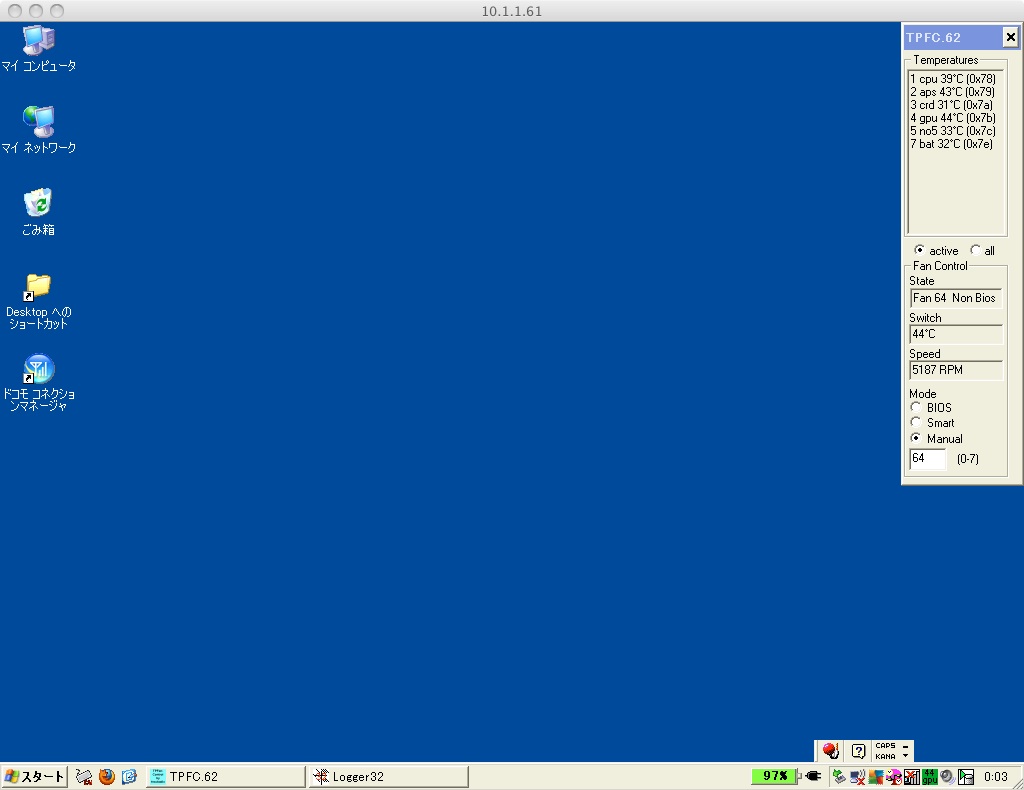Click the 0:03 taskbar clock

pyautogui.click(x=996, y=776)
